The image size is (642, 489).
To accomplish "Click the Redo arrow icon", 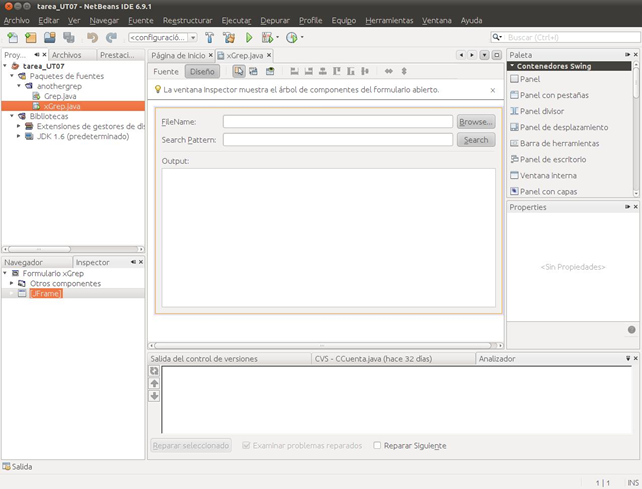I will point(111,38).
